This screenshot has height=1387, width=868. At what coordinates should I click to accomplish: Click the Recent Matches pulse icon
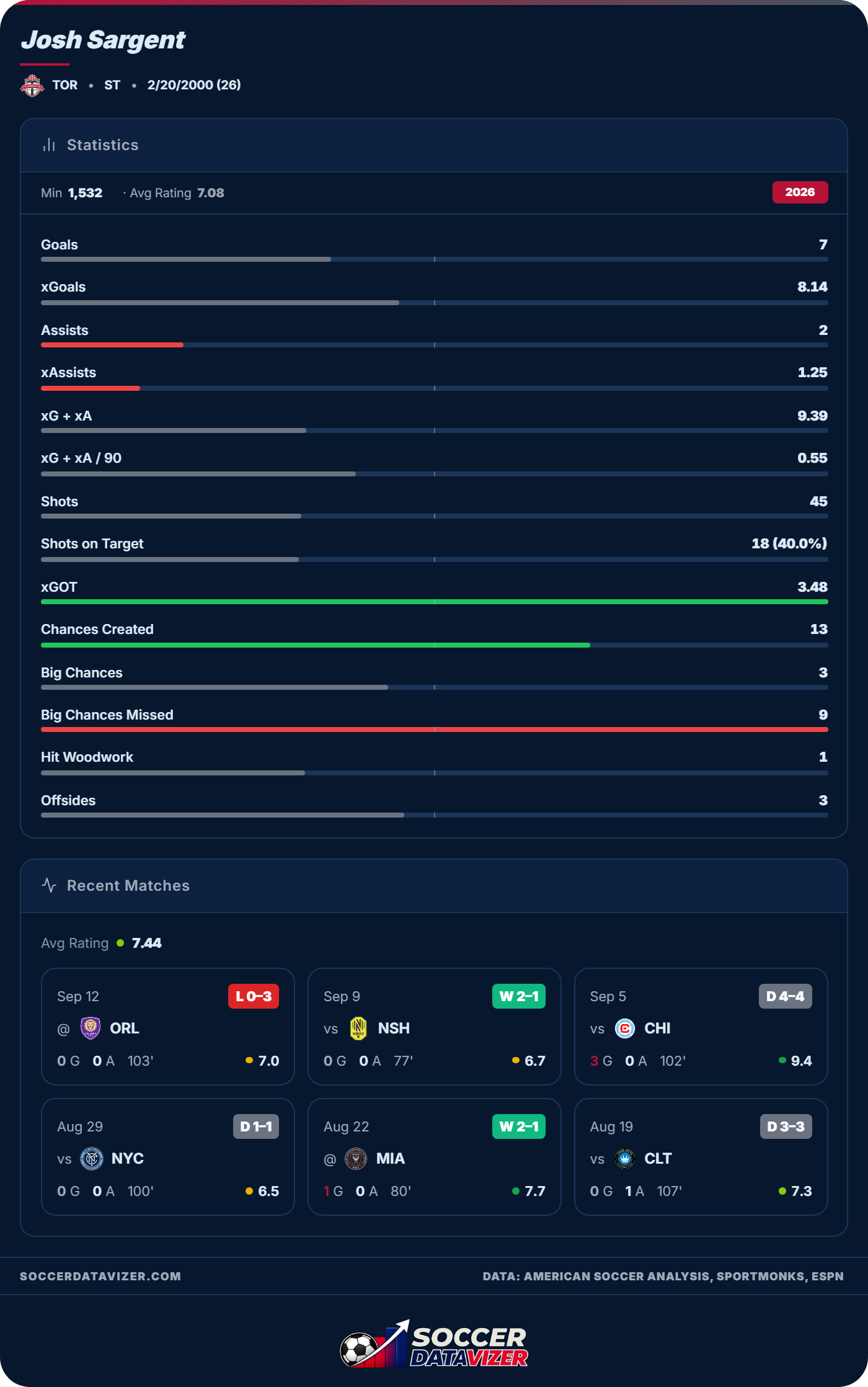(49, 885)
